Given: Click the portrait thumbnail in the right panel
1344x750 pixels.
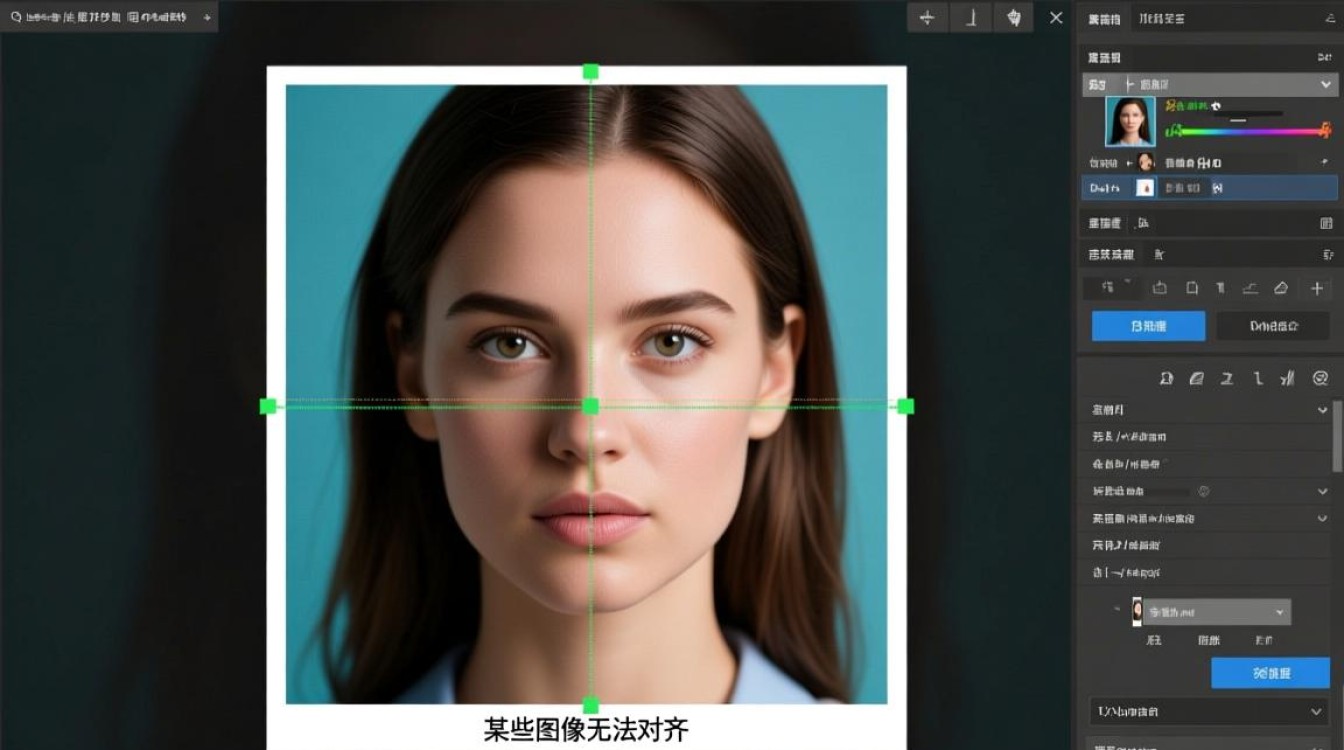Looking at the screenshot, I should point(1129,120).
